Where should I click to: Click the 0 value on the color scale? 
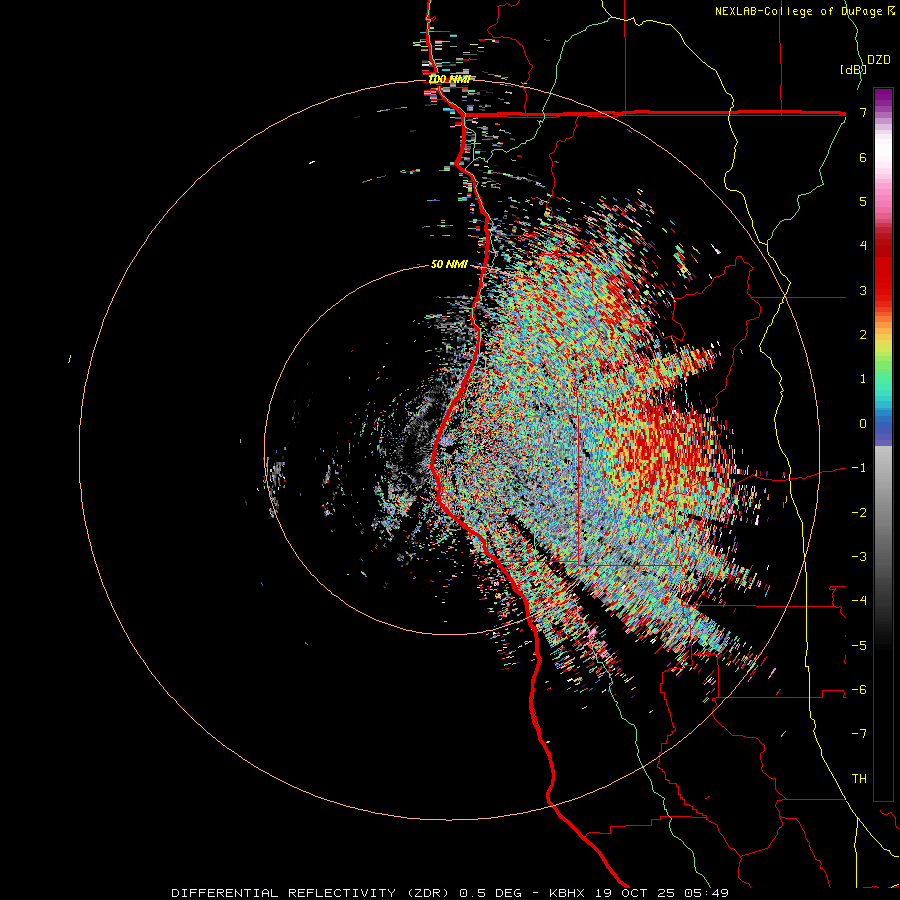(x=863, y=424)
